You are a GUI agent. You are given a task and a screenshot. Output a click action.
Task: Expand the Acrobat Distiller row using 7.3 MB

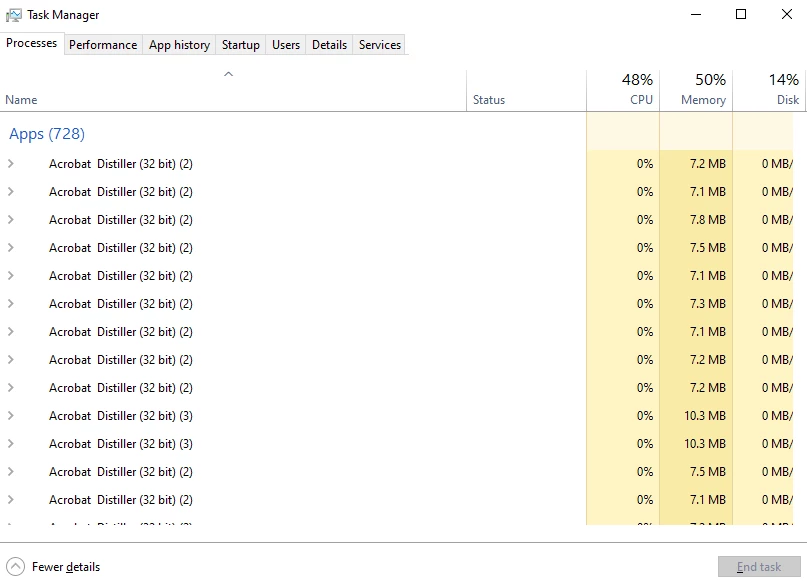11,304
